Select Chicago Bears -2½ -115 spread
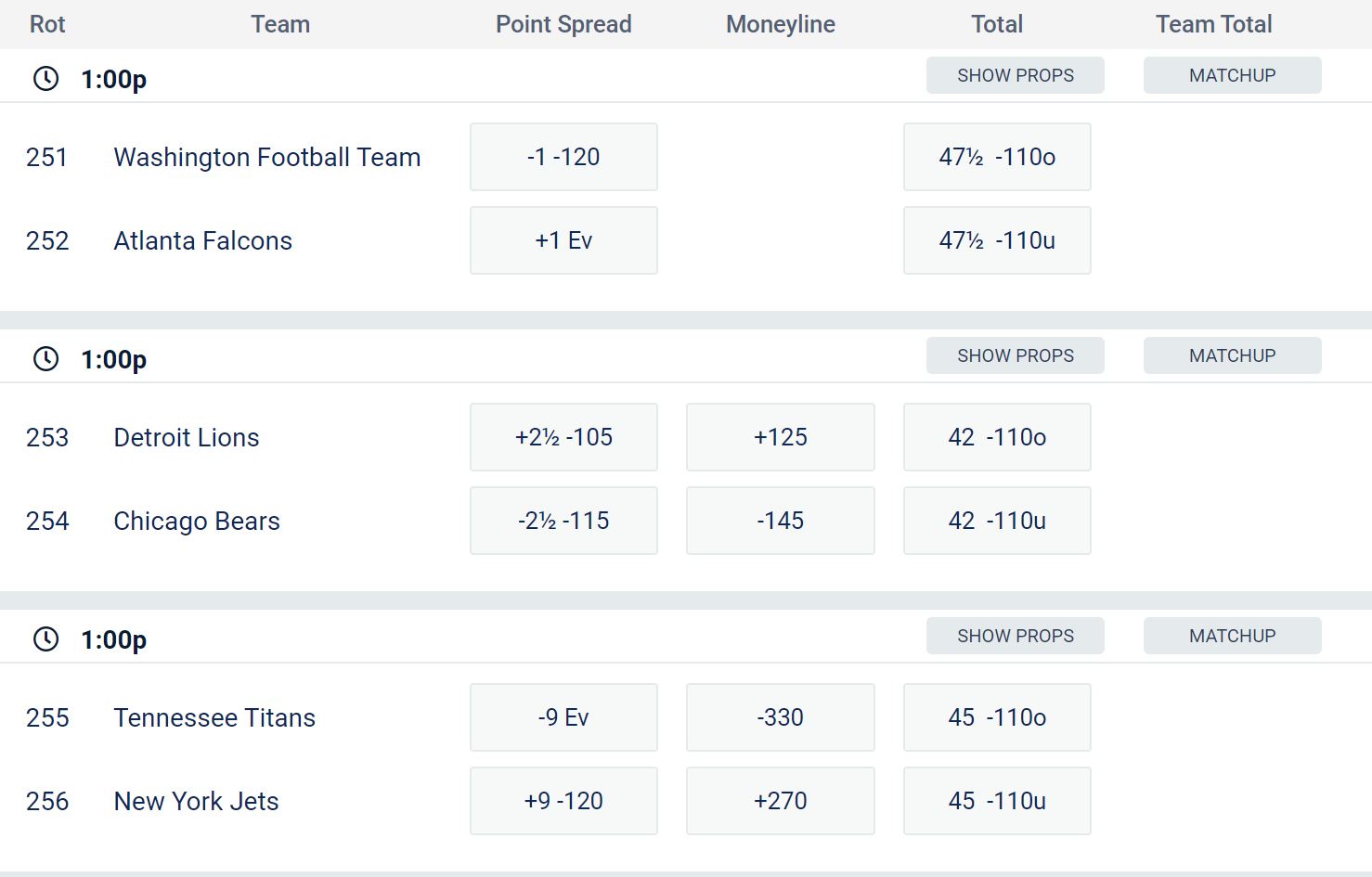Image resolution: width=1372 pixels, height=877 pixels. click(x=563, y=520)
